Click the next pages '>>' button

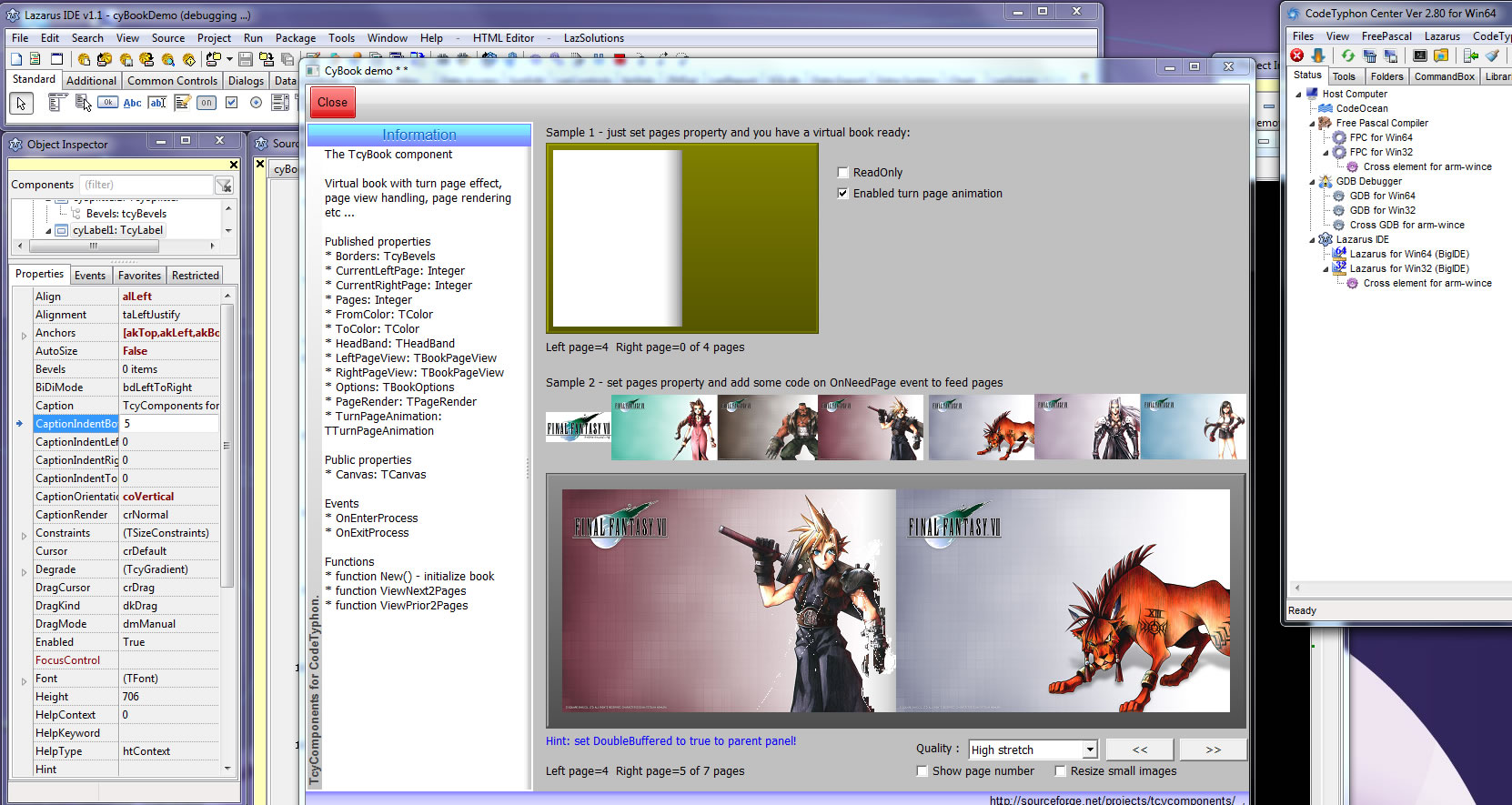pyautogui.click(x=1213, y=750)
